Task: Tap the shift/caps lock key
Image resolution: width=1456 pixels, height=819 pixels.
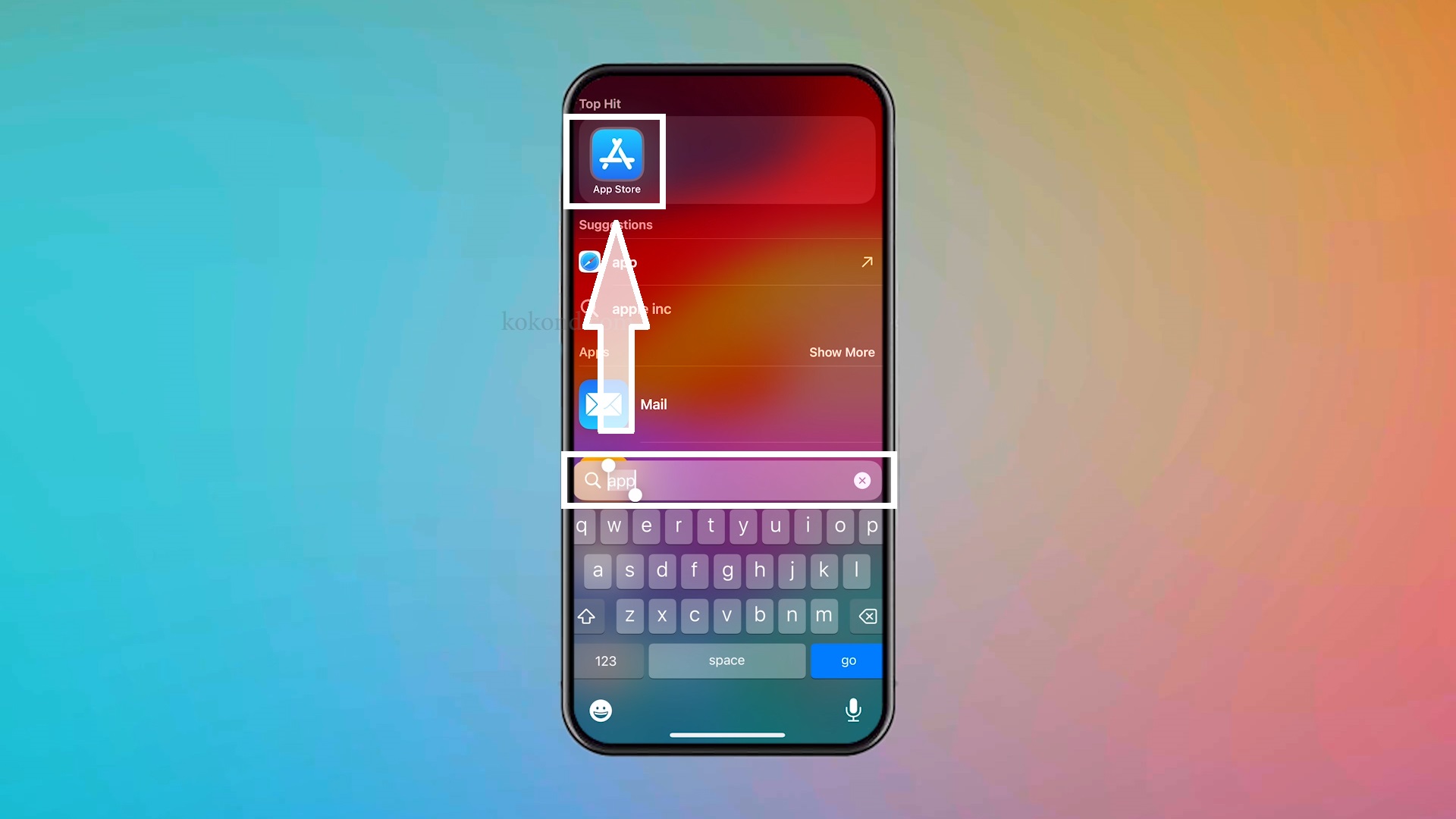Action: [586, 615]
